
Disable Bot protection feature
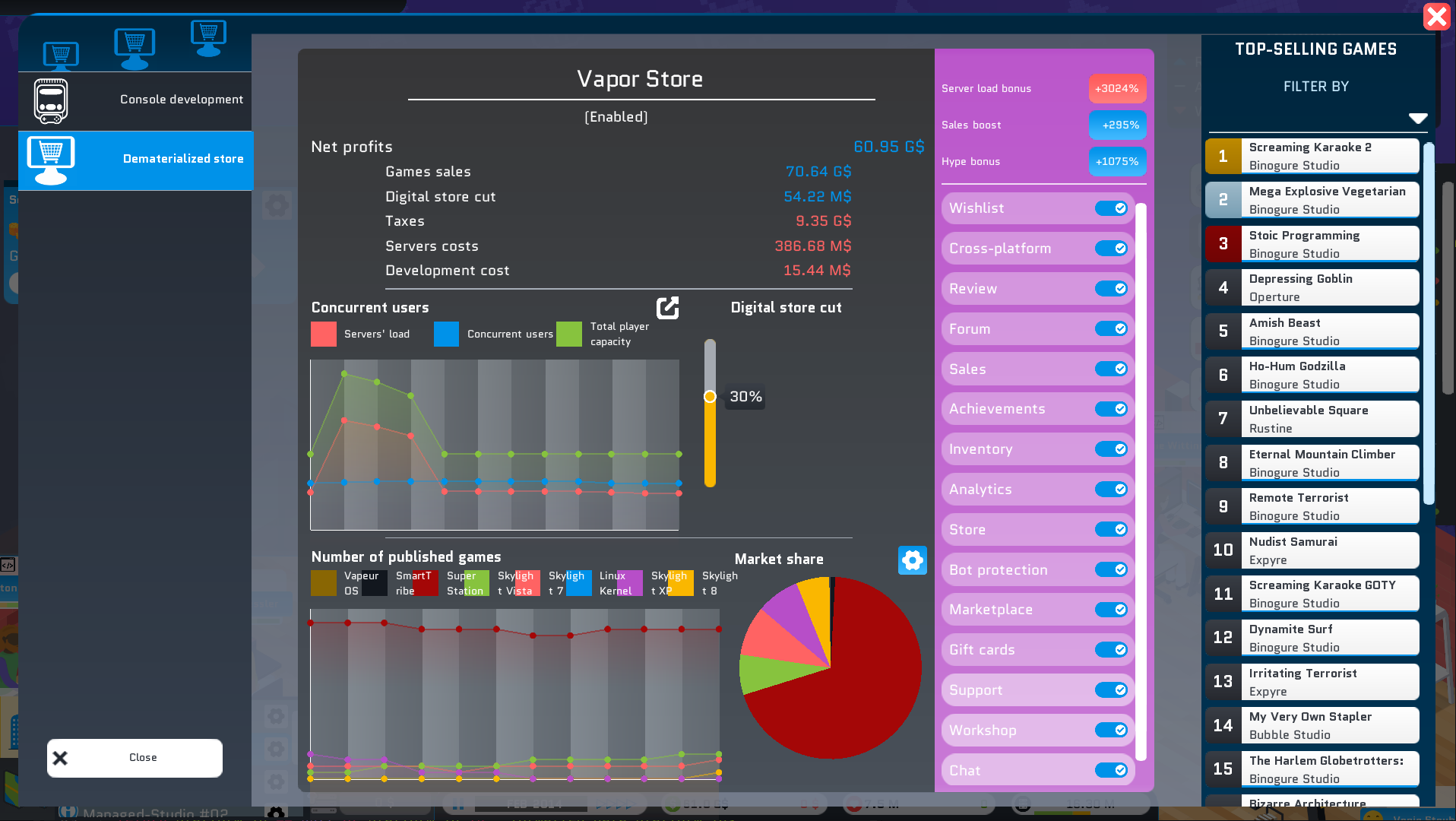tap(1111, 569)
